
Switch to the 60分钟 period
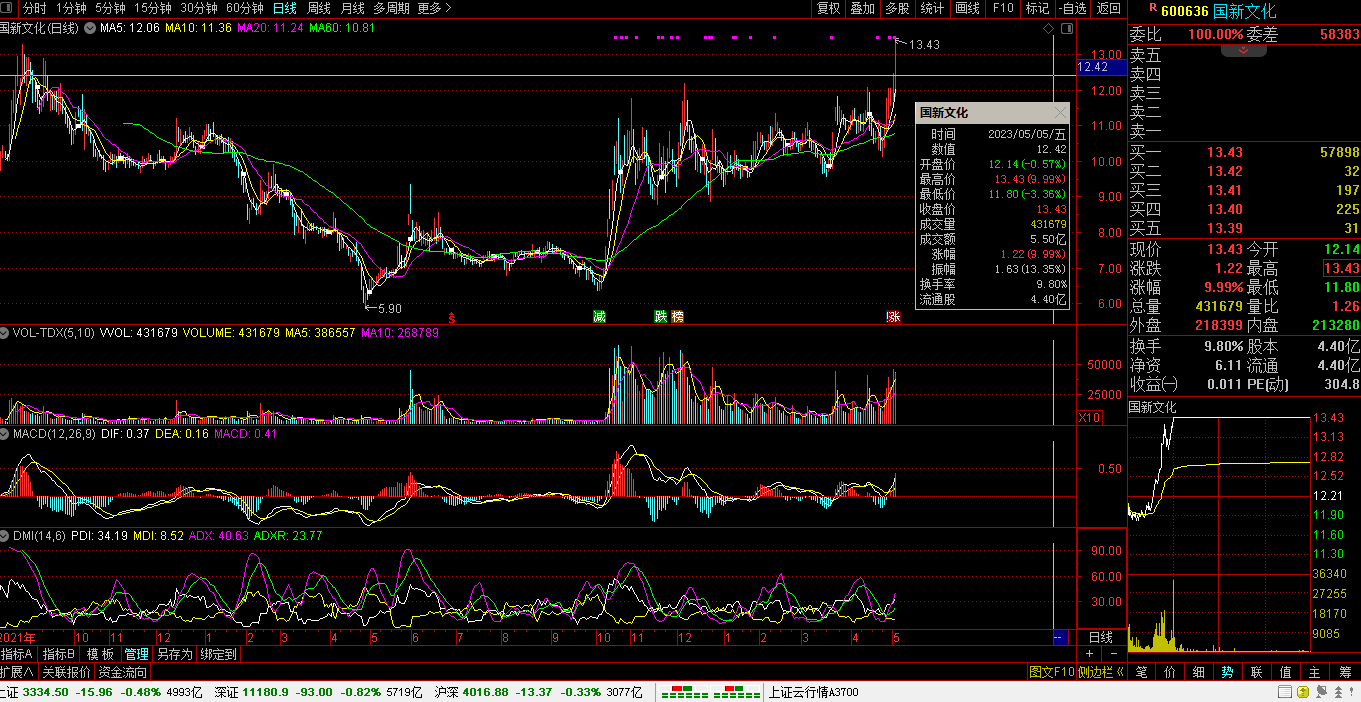[245, 8]
